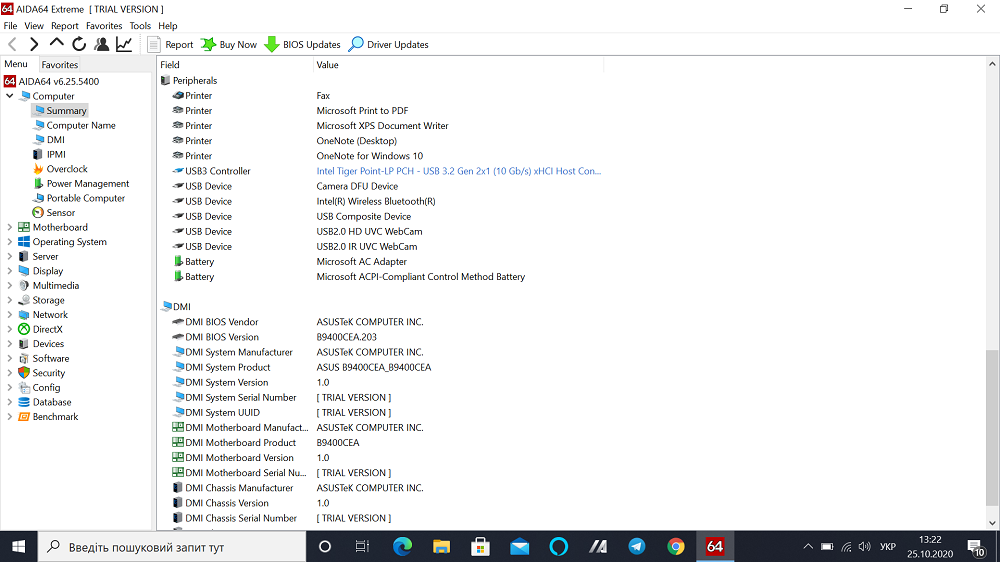Open Microsoft Edge from the taskbar
This screenshot has width=1000, height=562.
(402, 547)
